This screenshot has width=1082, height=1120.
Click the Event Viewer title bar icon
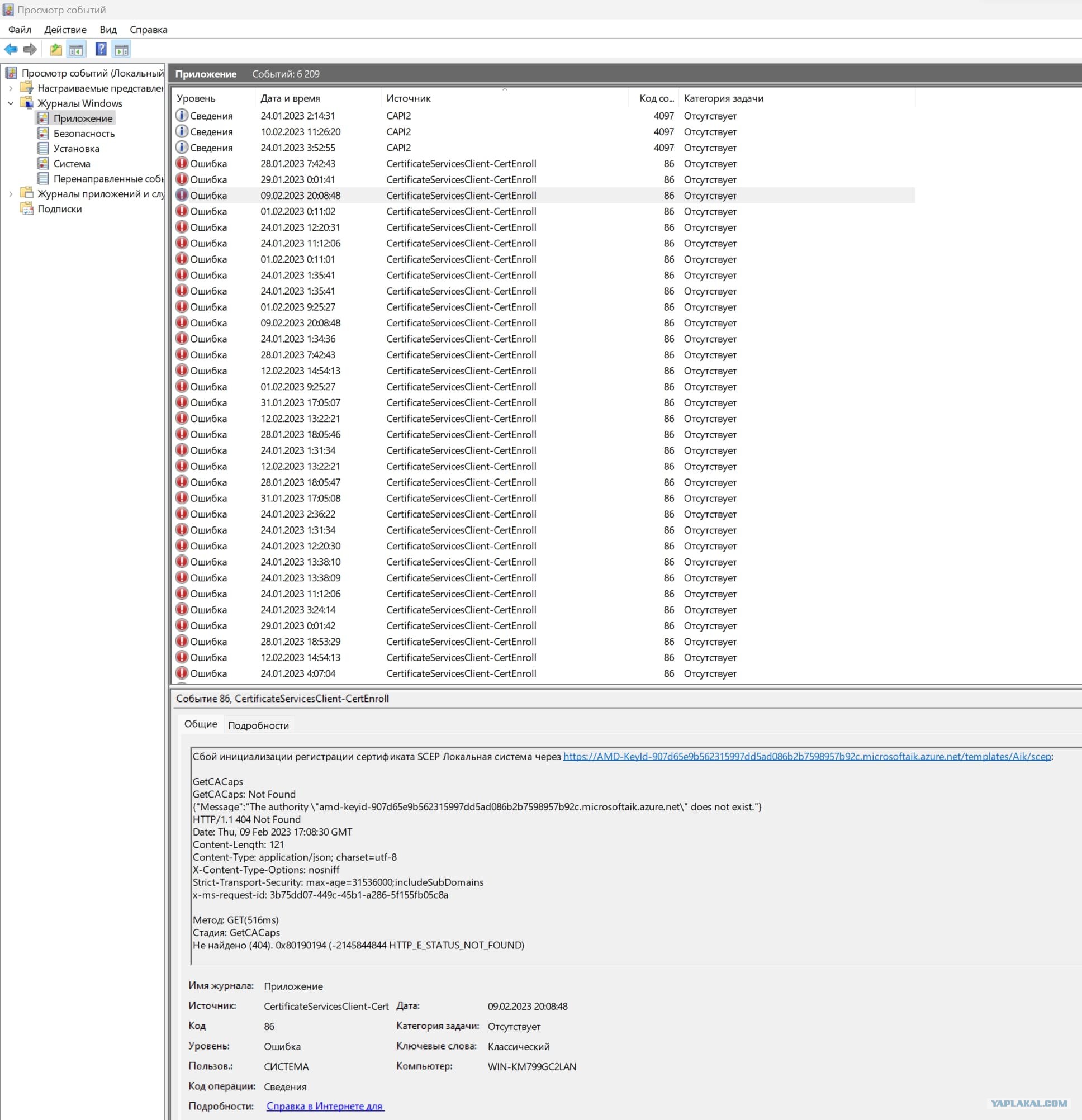tap(8, 10)
